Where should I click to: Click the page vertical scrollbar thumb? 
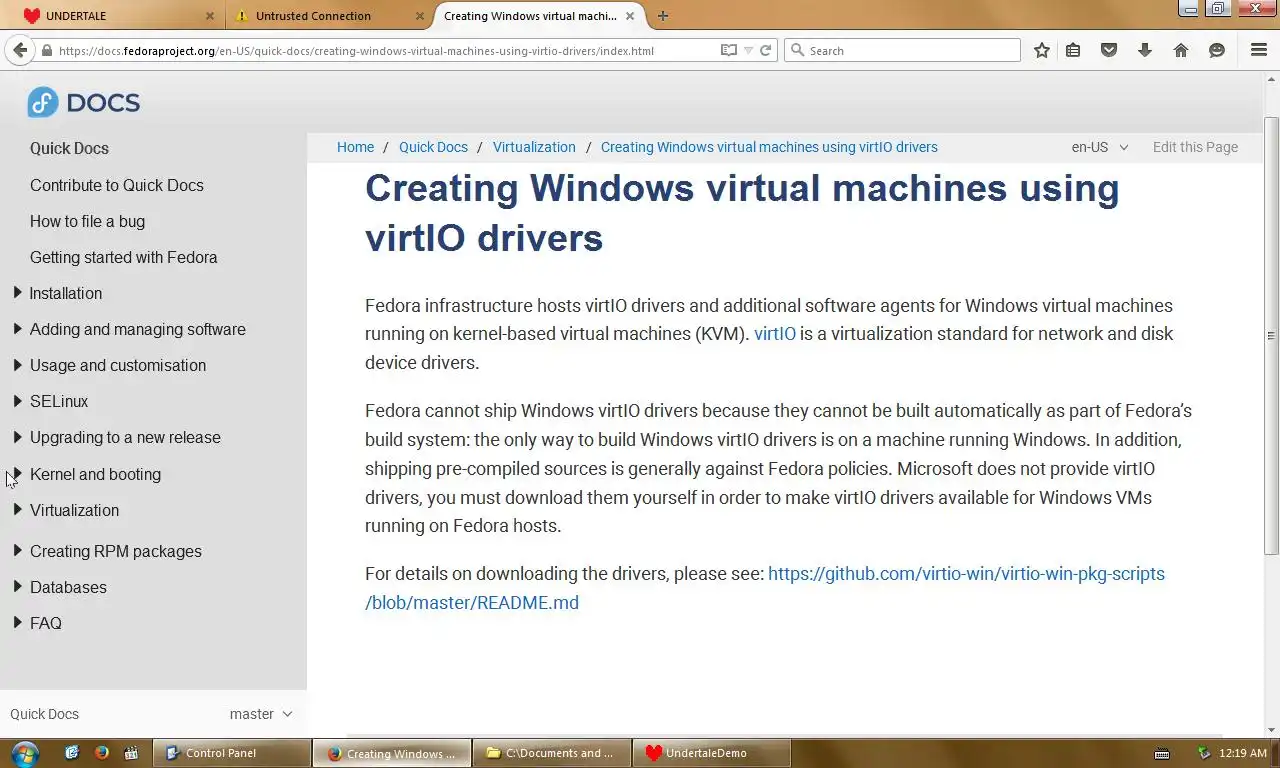coord(1271,335)
